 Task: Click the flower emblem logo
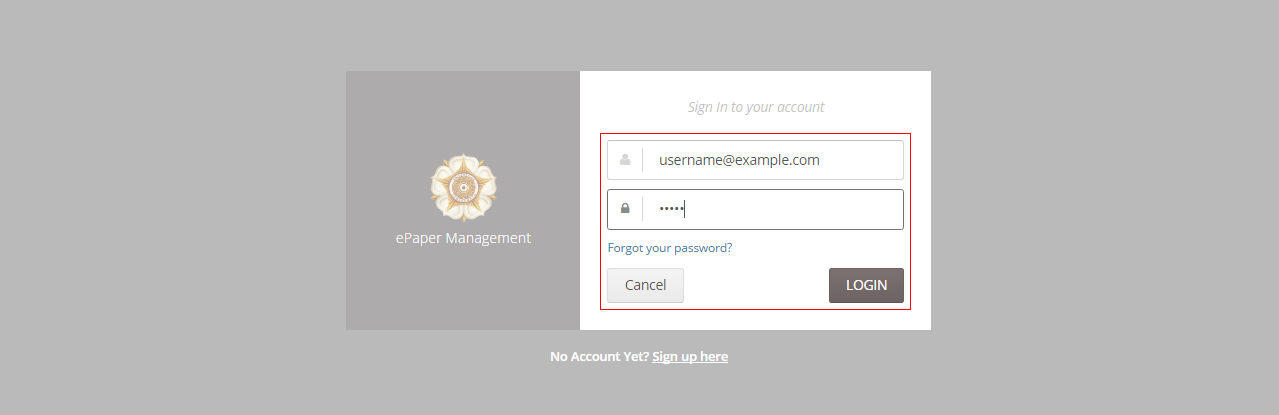click(463, 187)
